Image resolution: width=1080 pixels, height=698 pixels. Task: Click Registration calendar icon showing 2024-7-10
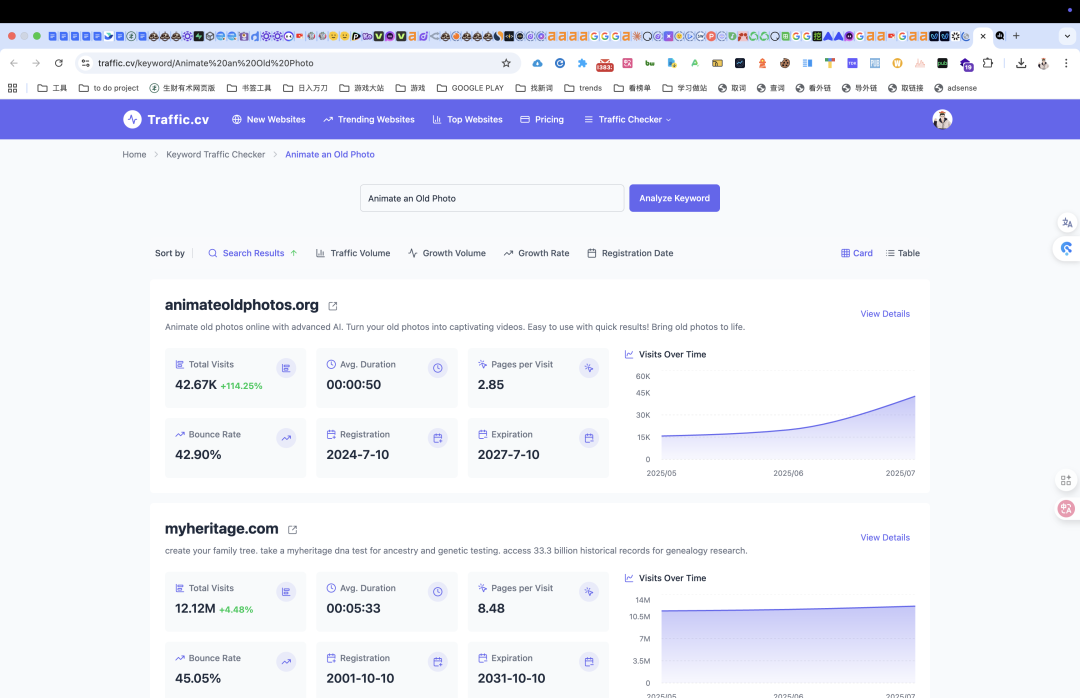click(x=437, y=438)
